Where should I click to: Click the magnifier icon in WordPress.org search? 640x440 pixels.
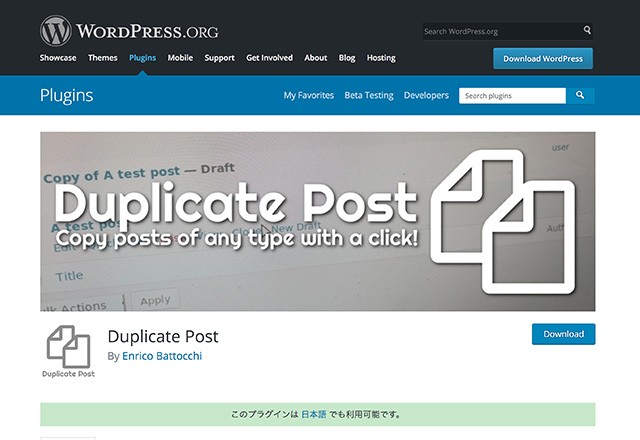pos(587,30)
